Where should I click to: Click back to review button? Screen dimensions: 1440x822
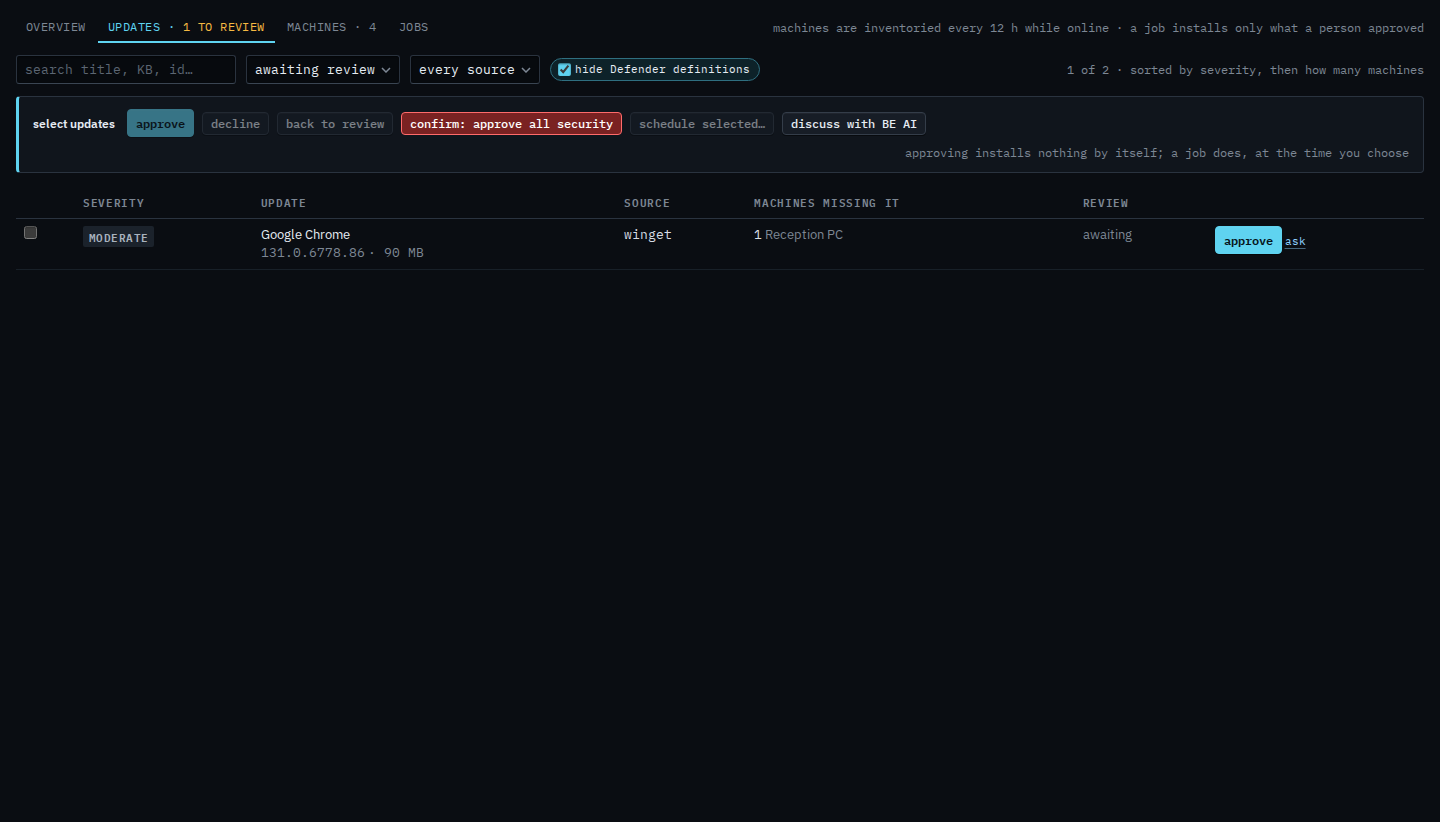(x=335, y=124)
